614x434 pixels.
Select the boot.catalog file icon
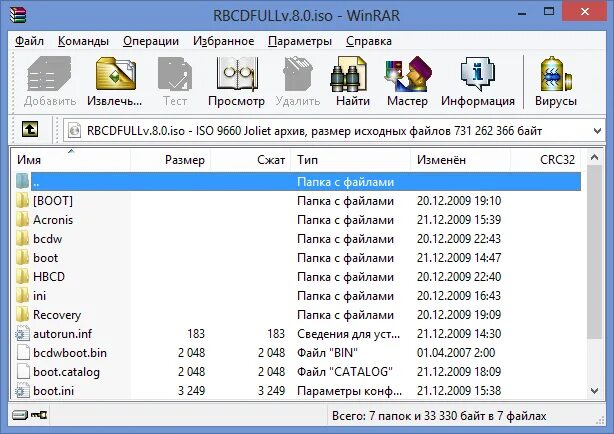[23, 372]
